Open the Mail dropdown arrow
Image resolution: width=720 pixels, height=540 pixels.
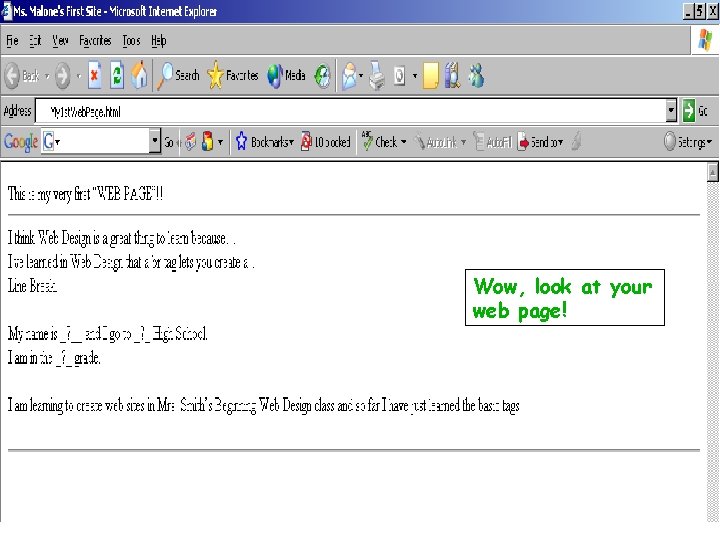coord(361,76)
